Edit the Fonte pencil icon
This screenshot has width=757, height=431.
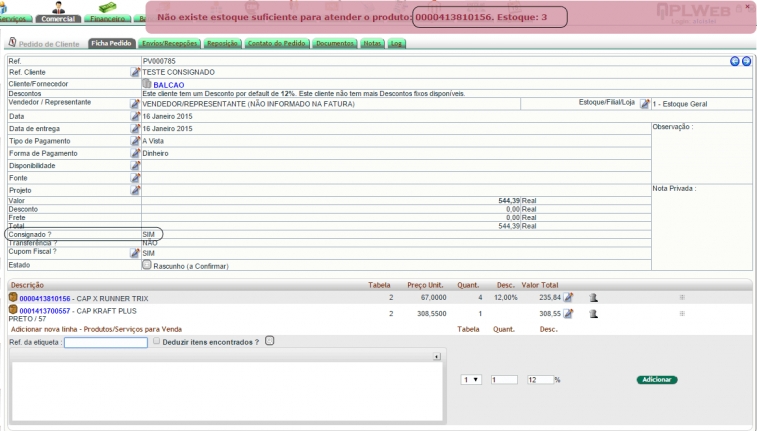pos(135,178)
